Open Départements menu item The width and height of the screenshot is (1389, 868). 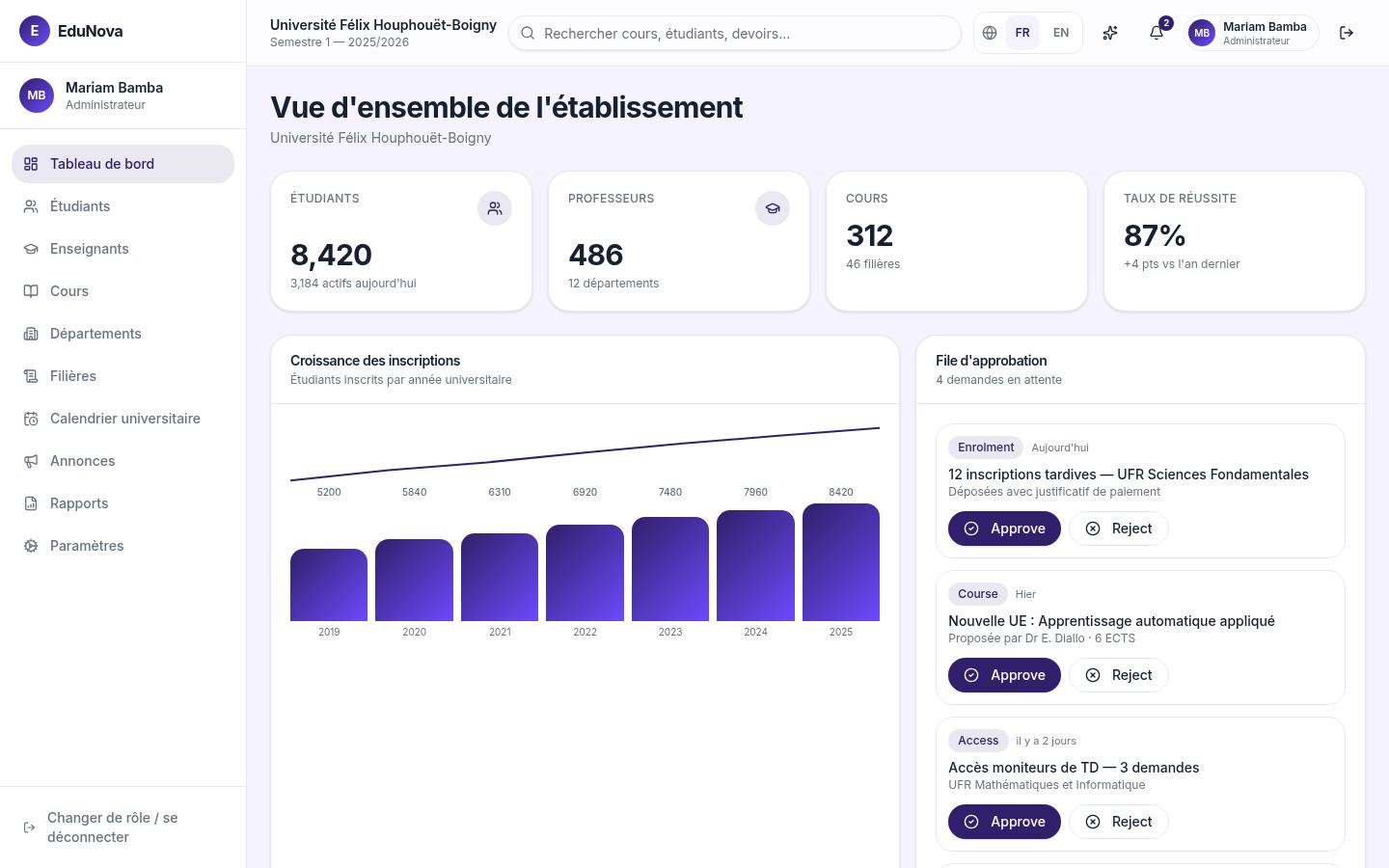pos(123,334)
